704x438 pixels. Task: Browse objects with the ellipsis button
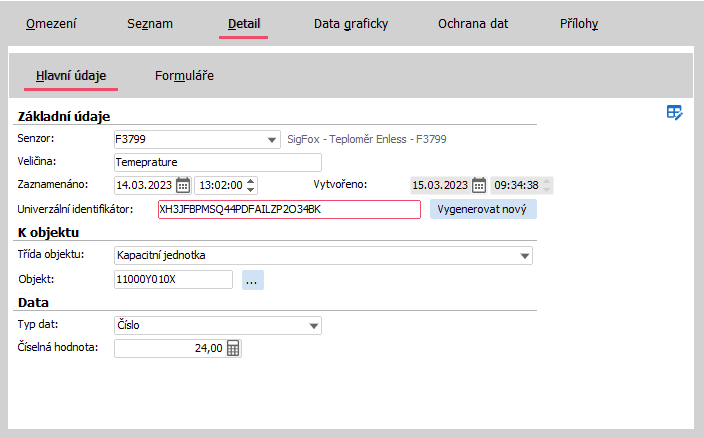click(x=252, y=280)
